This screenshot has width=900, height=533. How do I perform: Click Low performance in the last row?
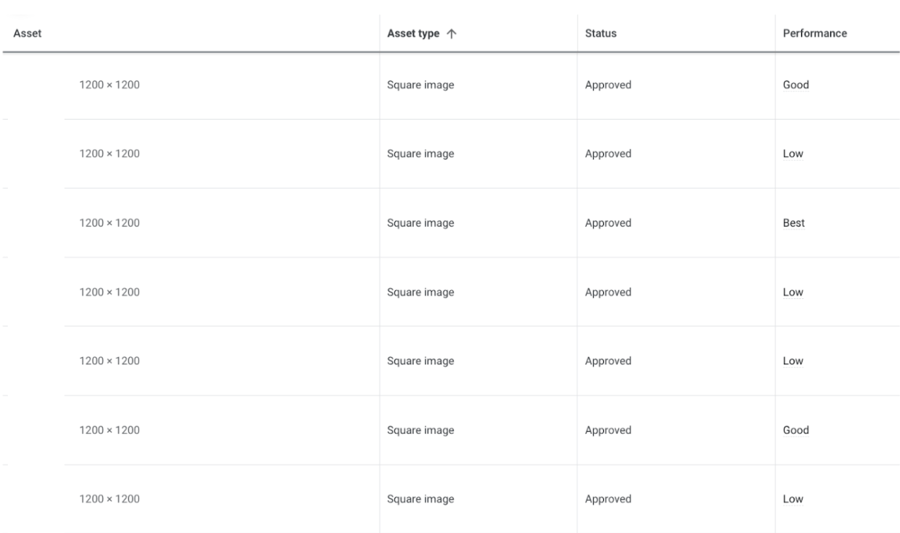tap(793, 499)
